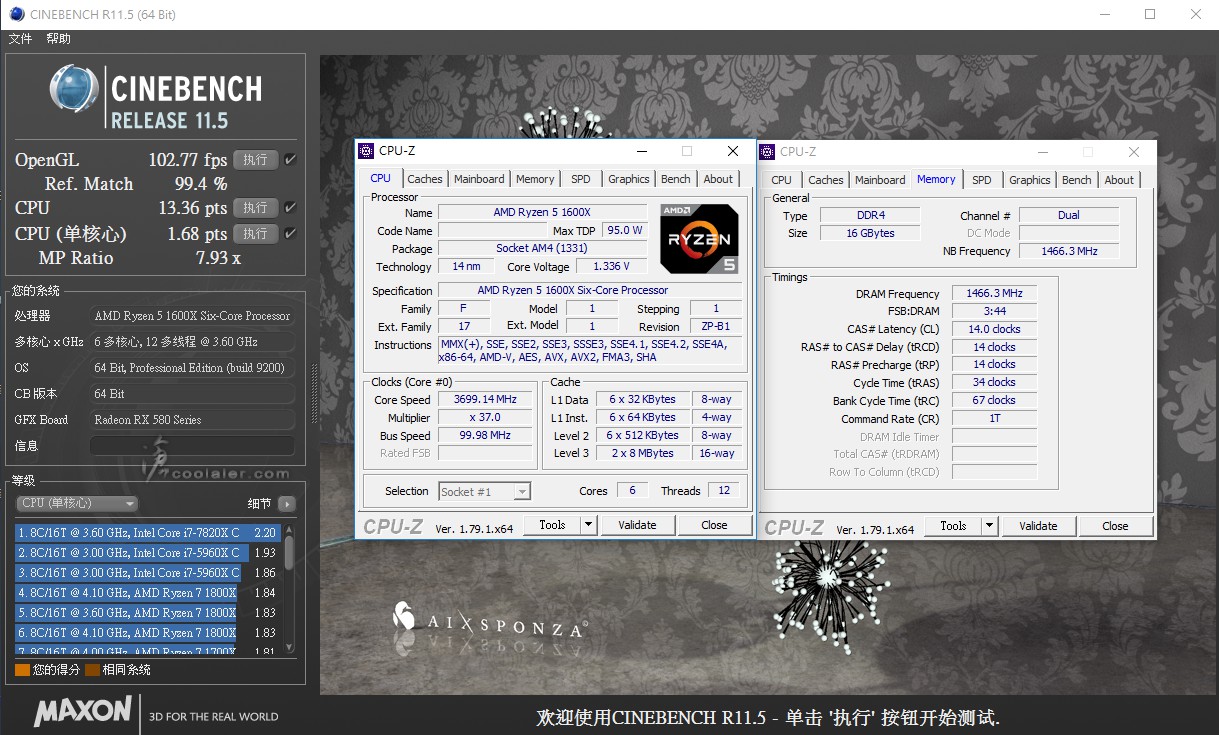1219x735 pixels.
Task: Click the Multiplier x 37.0 value
Action: point(485,418)
